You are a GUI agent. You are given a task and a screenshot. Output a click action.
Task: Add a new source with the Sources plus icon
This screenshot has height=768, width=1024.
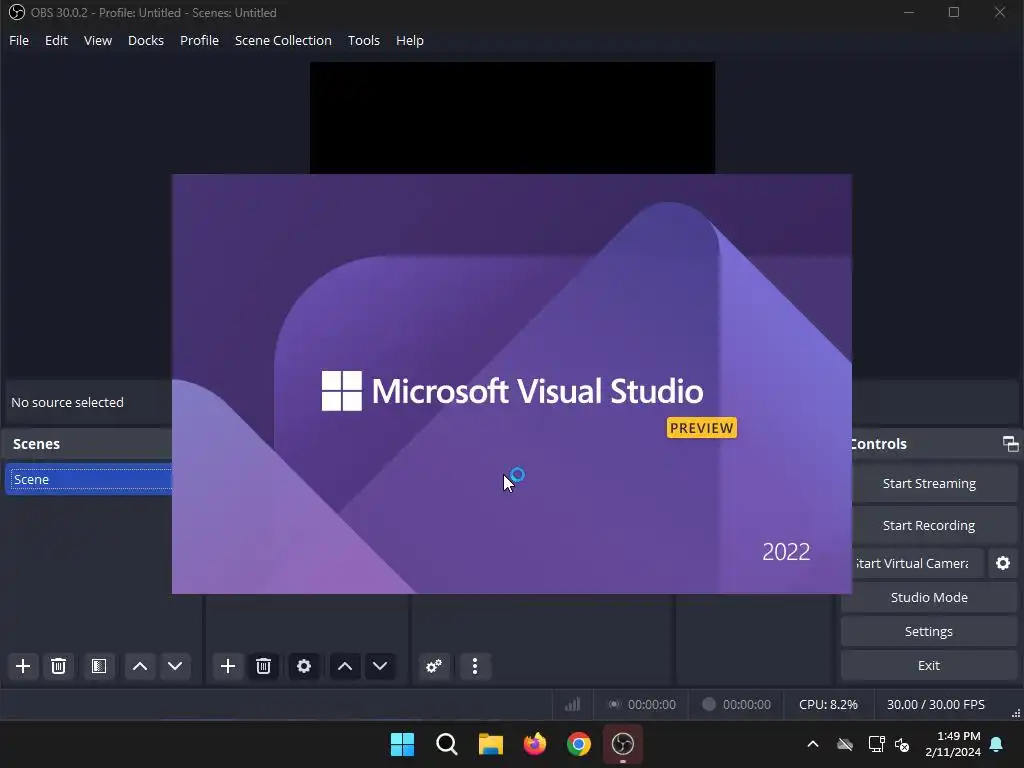[x=228, y=666]
